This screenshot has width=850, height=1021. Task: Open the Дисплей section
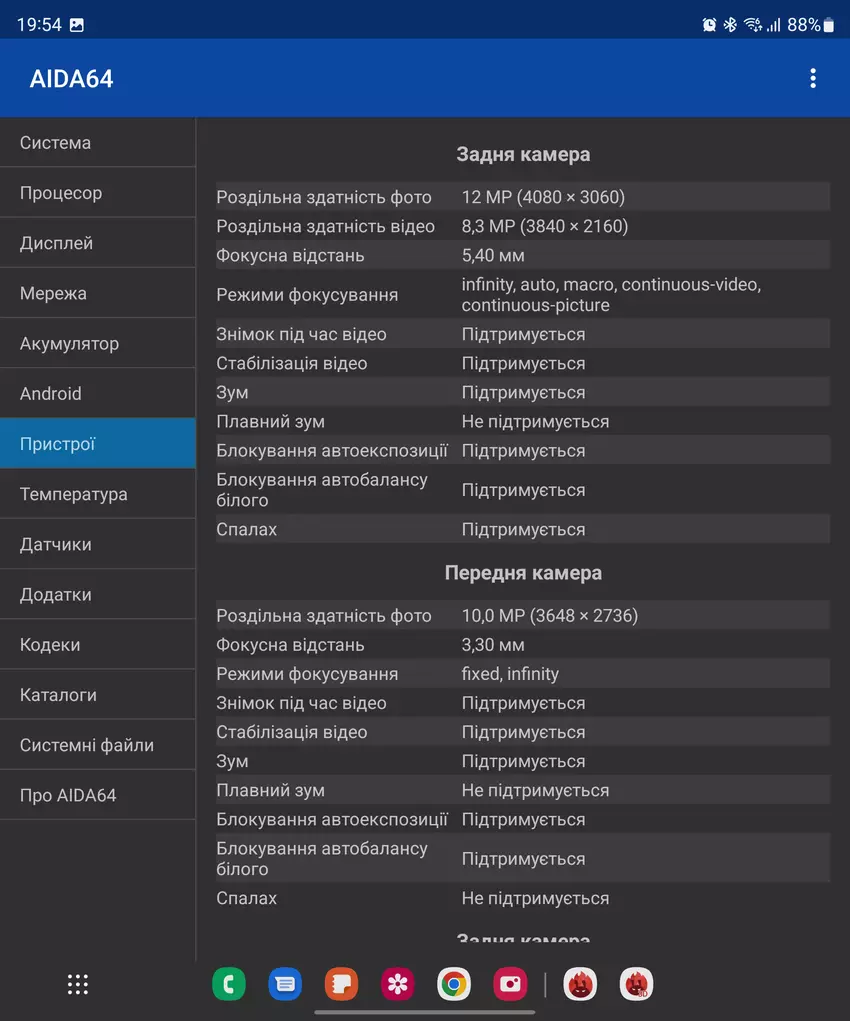[98, 243]
